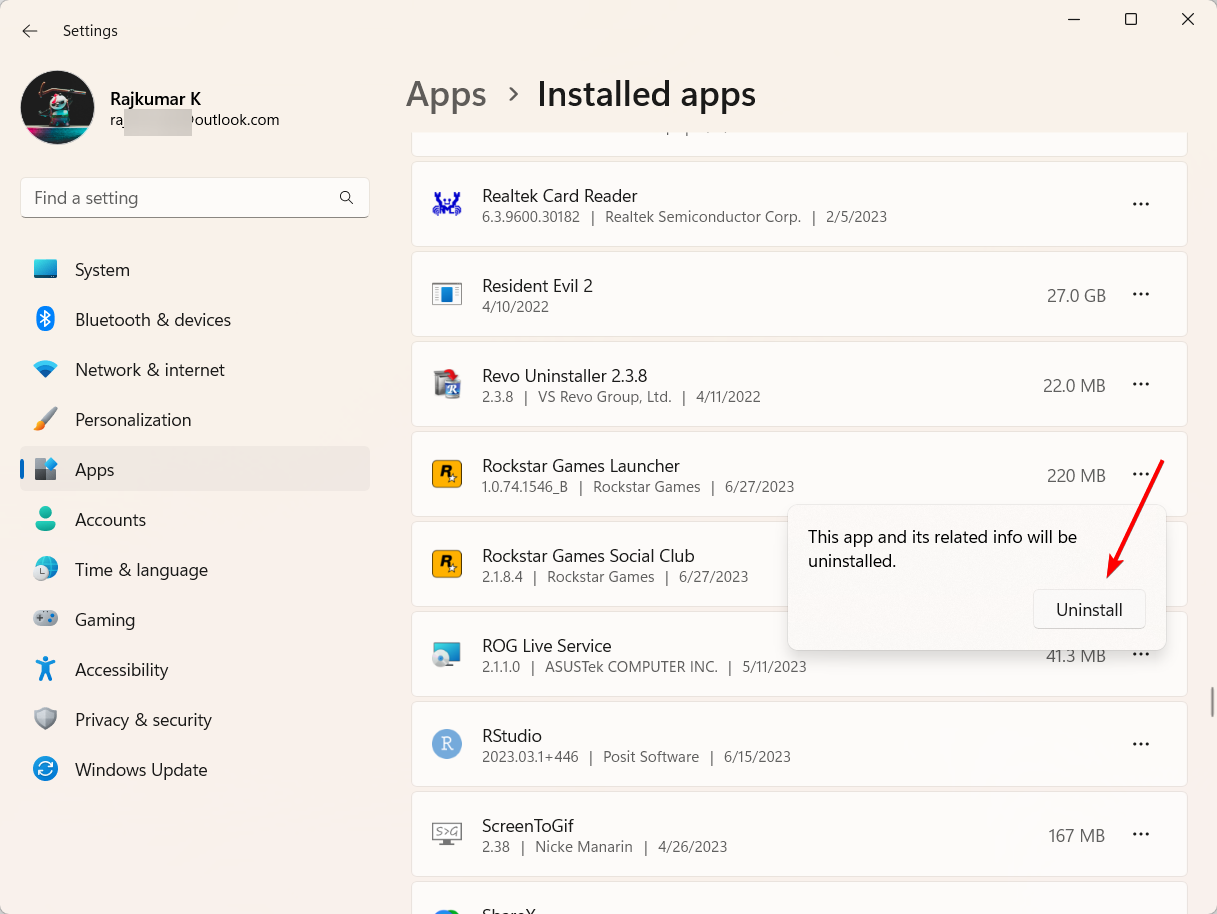Click the Accounts person icon
Screen dimensions: 1217x914
click(45, 519)
